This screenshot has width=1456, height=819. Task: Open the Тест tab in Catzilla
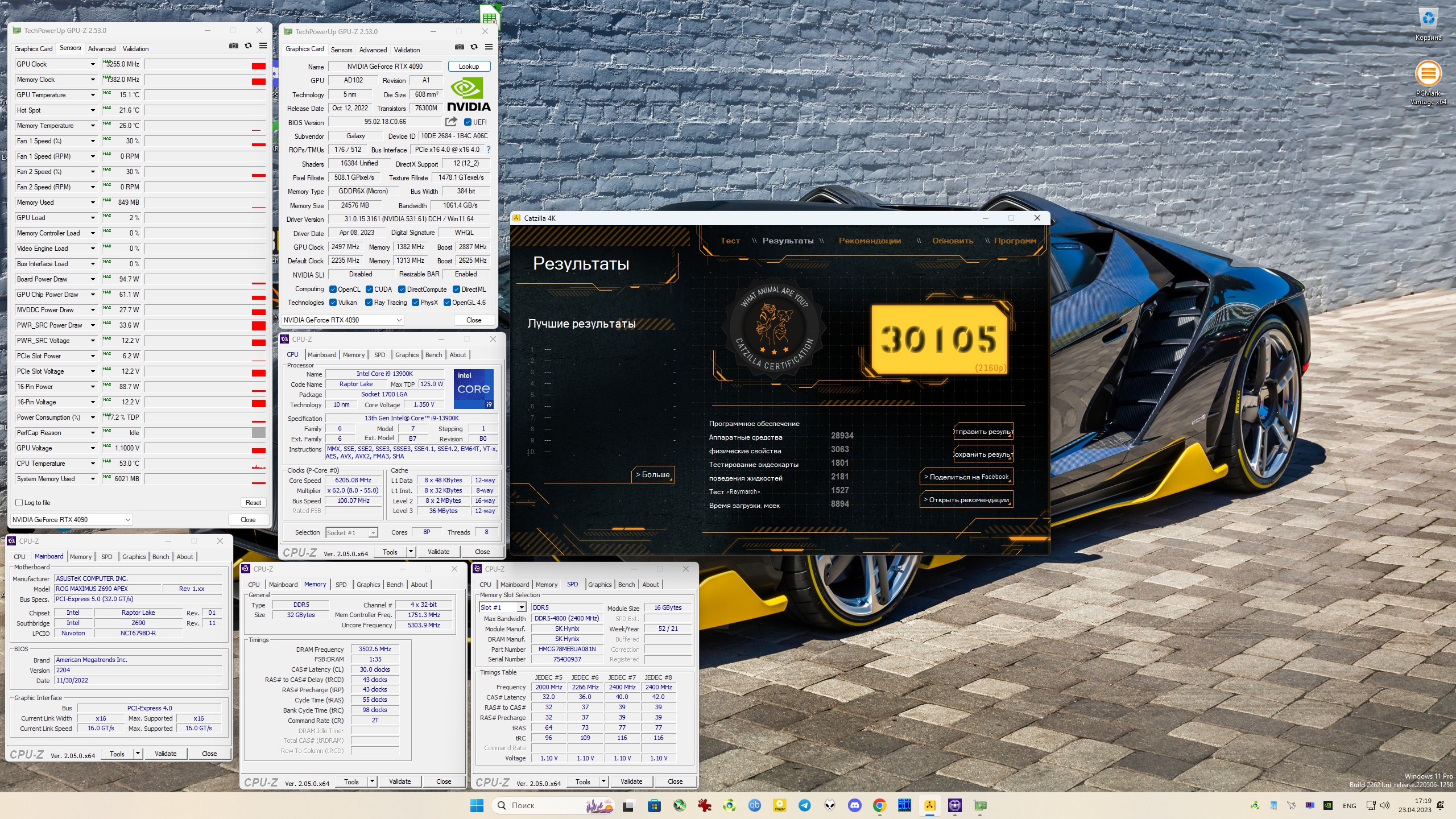(730, 241)
